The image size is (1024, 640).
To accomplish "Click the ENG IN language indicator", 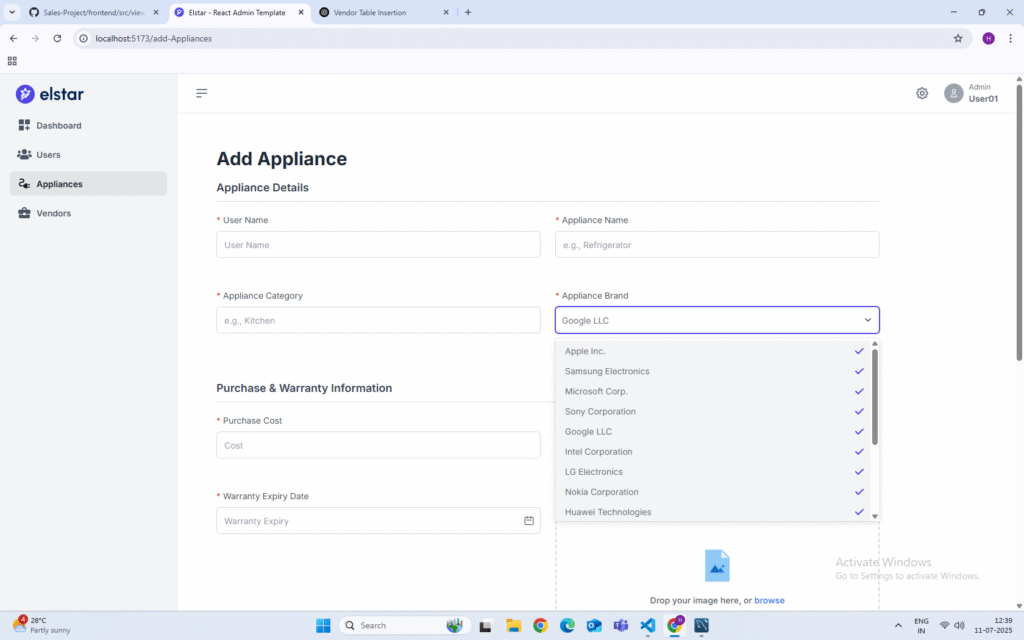I will pyautogui.click(x=921, y=626).
